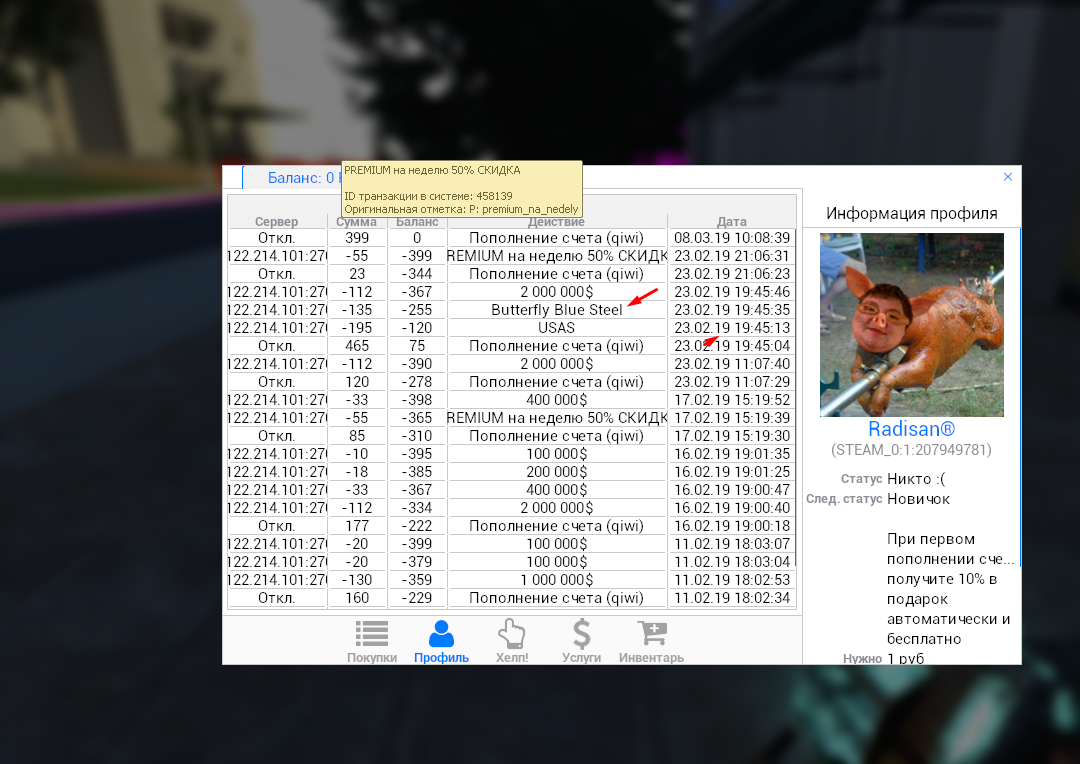Image resolution: width=1080 pixels, height=764 pixels.
Task: Select the USAS purchase row
Action: coord(556,328)
